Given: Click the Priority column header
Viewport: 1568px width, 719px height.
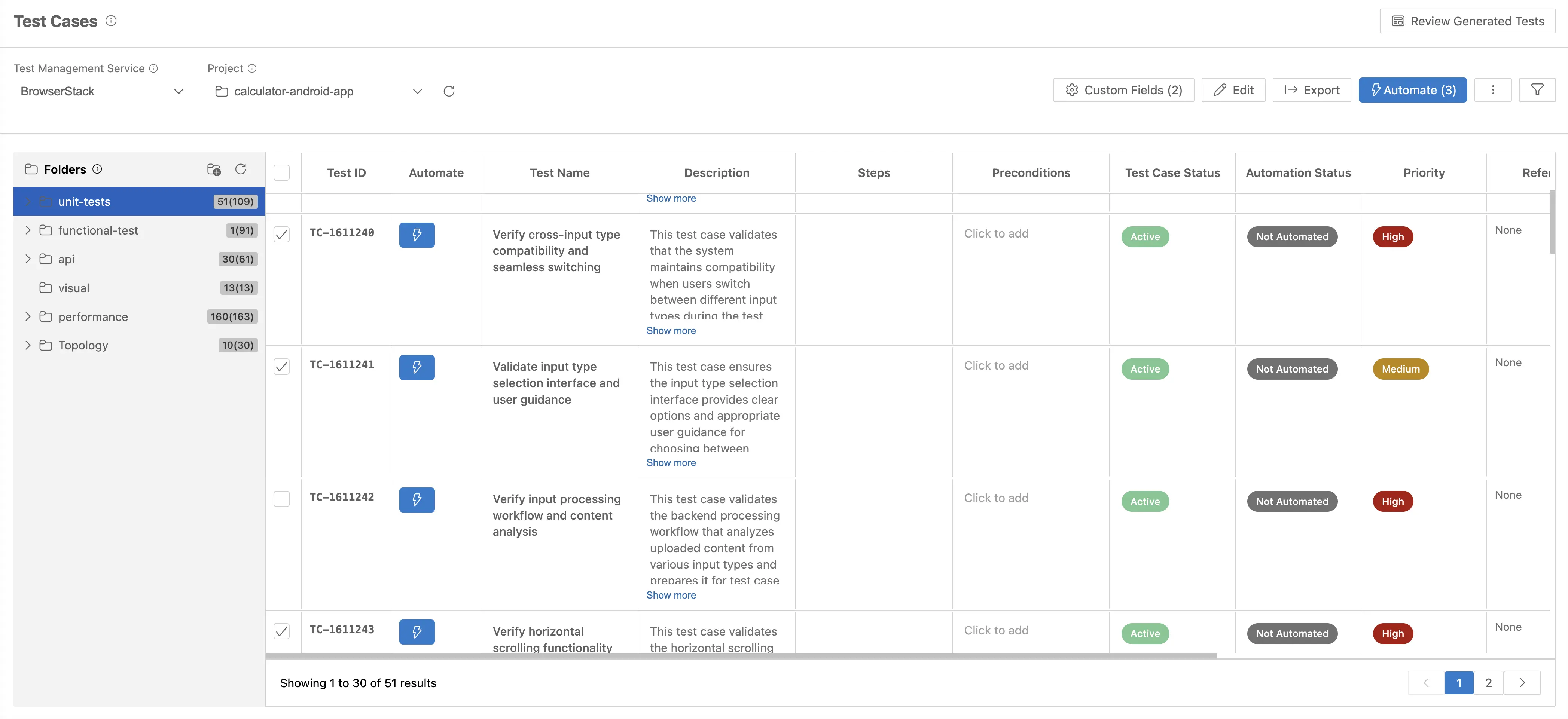Looking at the screenshot, I should (x=1424, y=173).
